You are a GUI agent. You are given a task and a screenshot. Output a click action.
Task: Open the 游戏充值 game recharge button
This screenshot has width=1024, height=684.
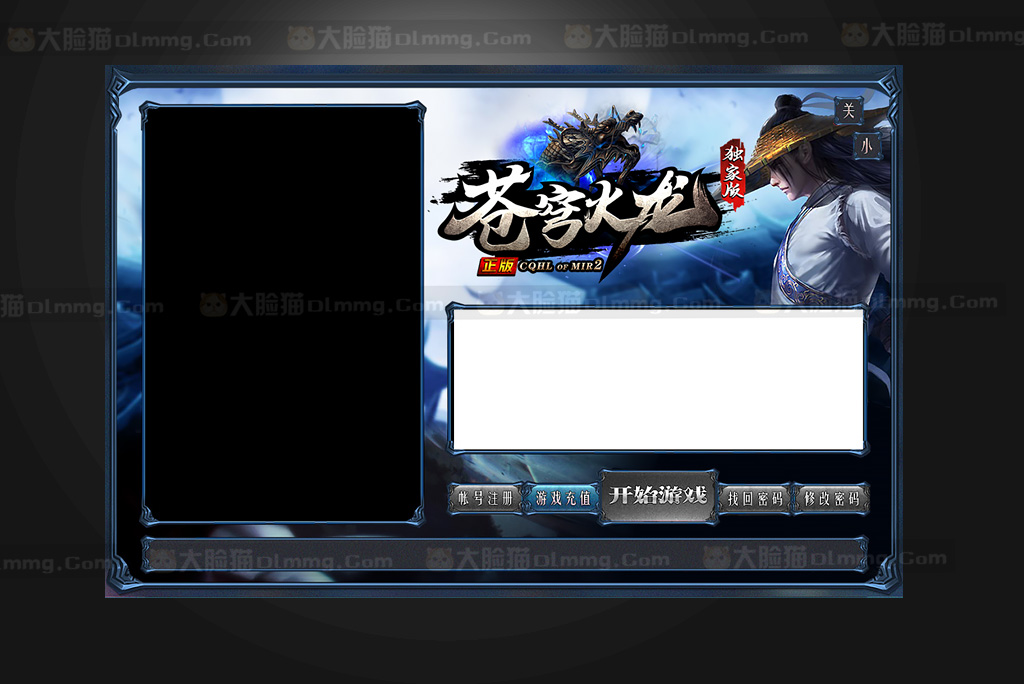pos(562,498)
